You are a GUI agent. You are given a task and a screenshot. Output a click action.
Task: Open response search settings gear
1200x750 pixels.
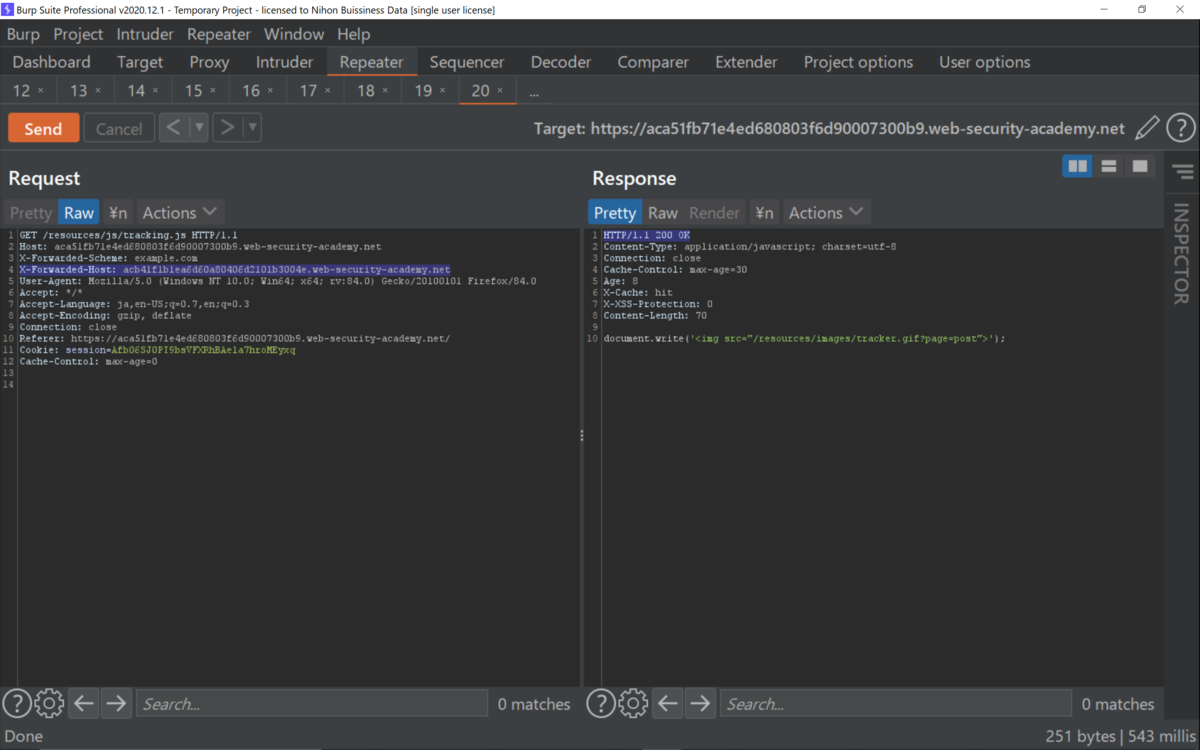633,704
